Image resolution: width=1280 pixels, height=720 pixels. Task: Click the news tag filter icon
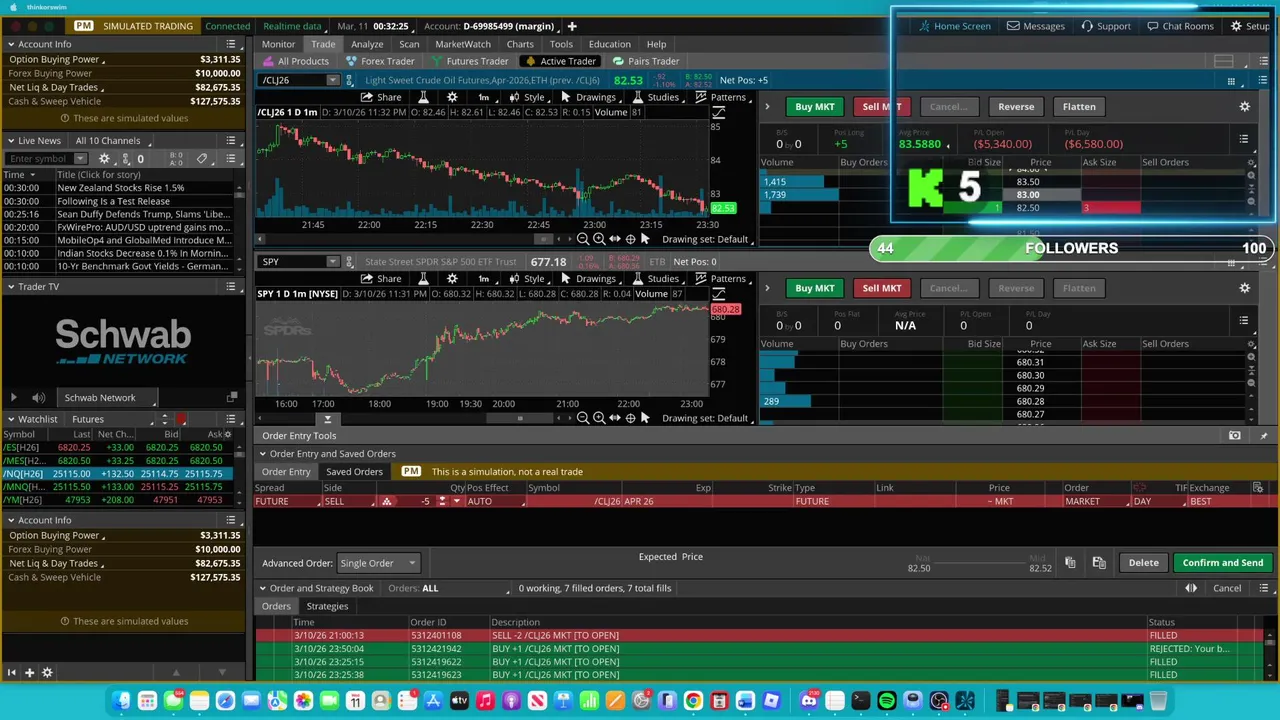pyautogui.click(x=202, y=158)
